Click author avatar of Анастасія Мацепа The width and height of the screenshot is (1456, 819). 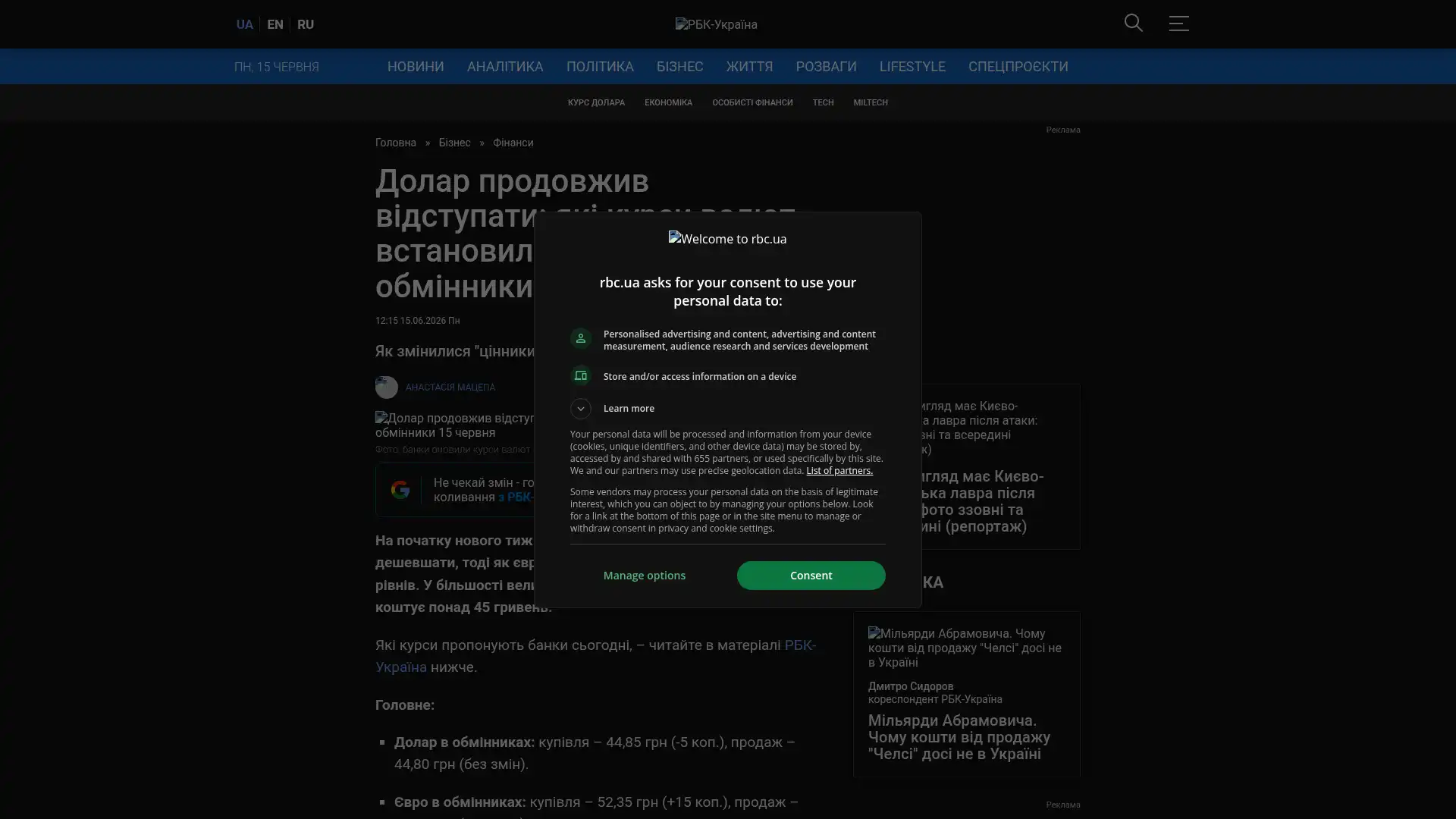tap(386, 388)
